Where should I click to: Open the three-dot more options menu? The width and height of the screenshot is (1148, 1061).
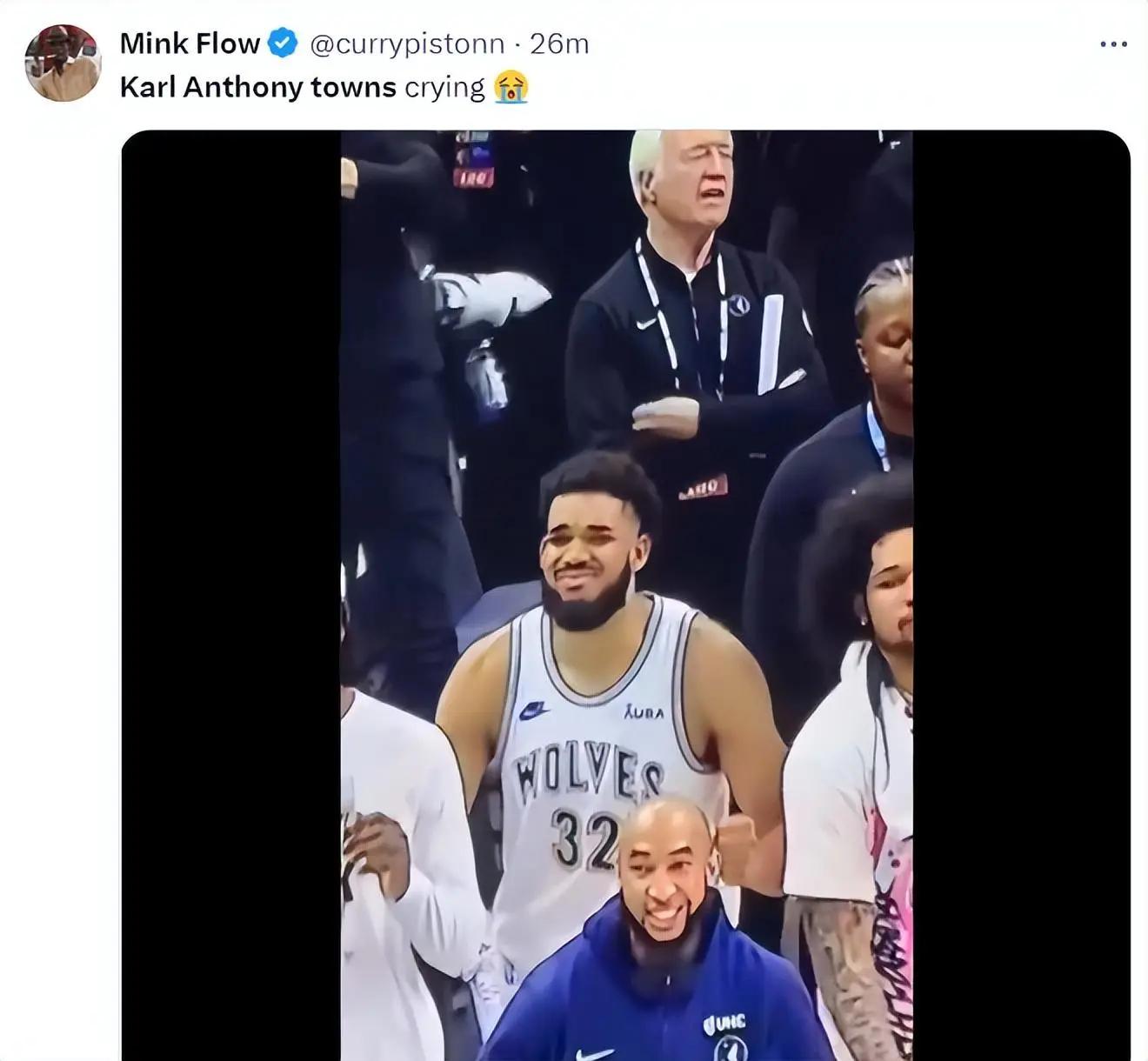(x=1113, y=43)
